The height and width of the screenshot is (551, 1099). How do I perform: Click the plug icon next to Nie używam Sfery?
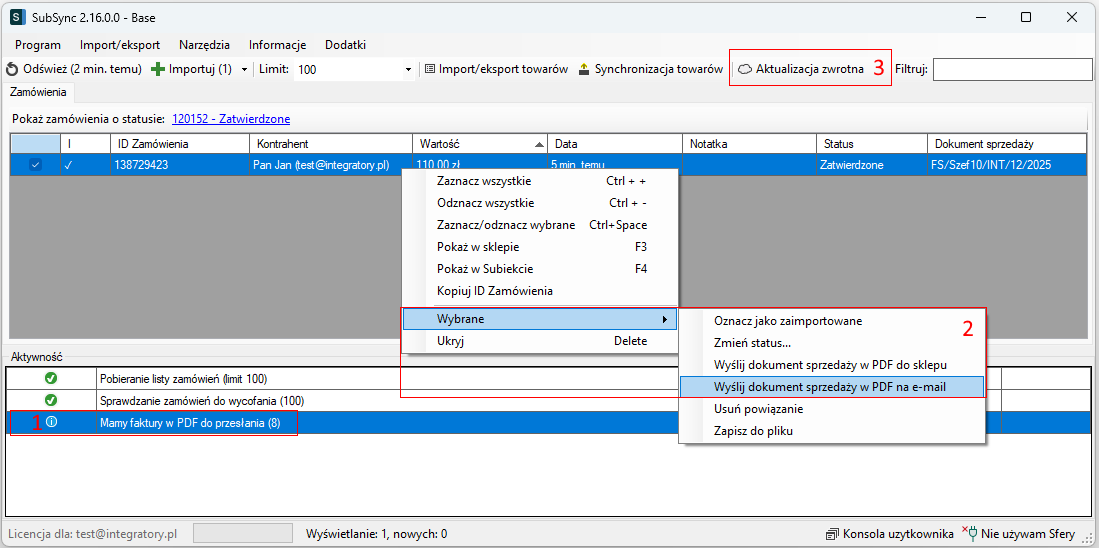click(971, 533)
